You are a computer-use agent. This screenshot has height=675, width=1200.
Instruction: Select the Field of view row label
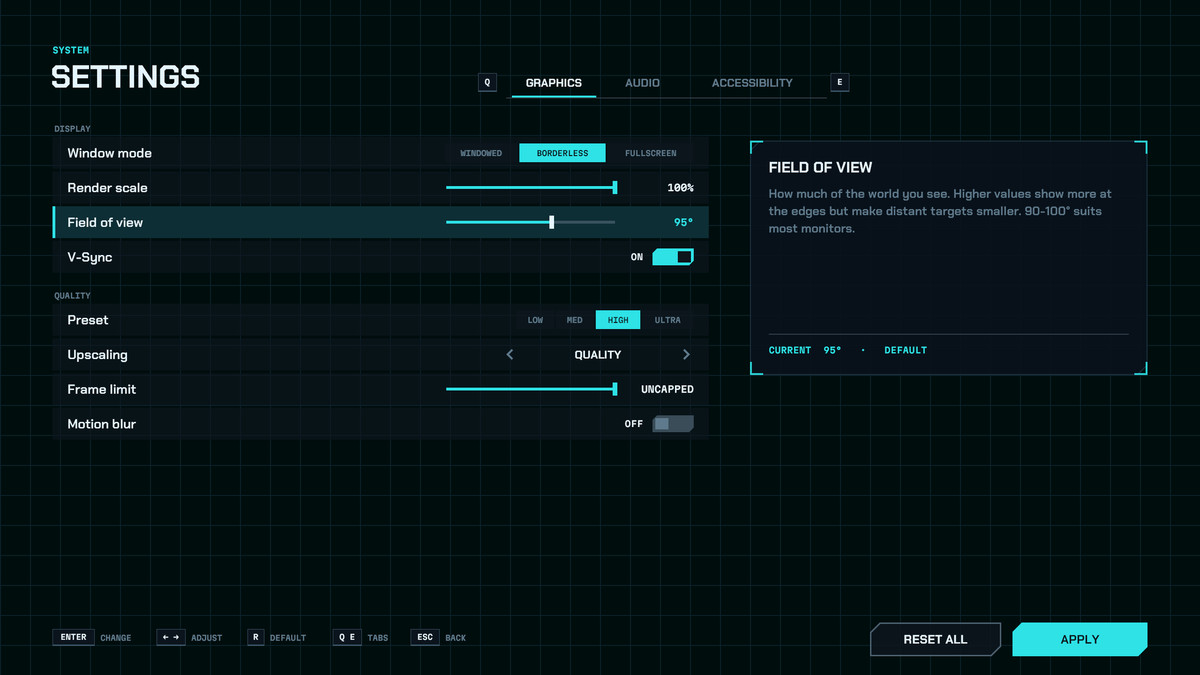tap(105, 222)
